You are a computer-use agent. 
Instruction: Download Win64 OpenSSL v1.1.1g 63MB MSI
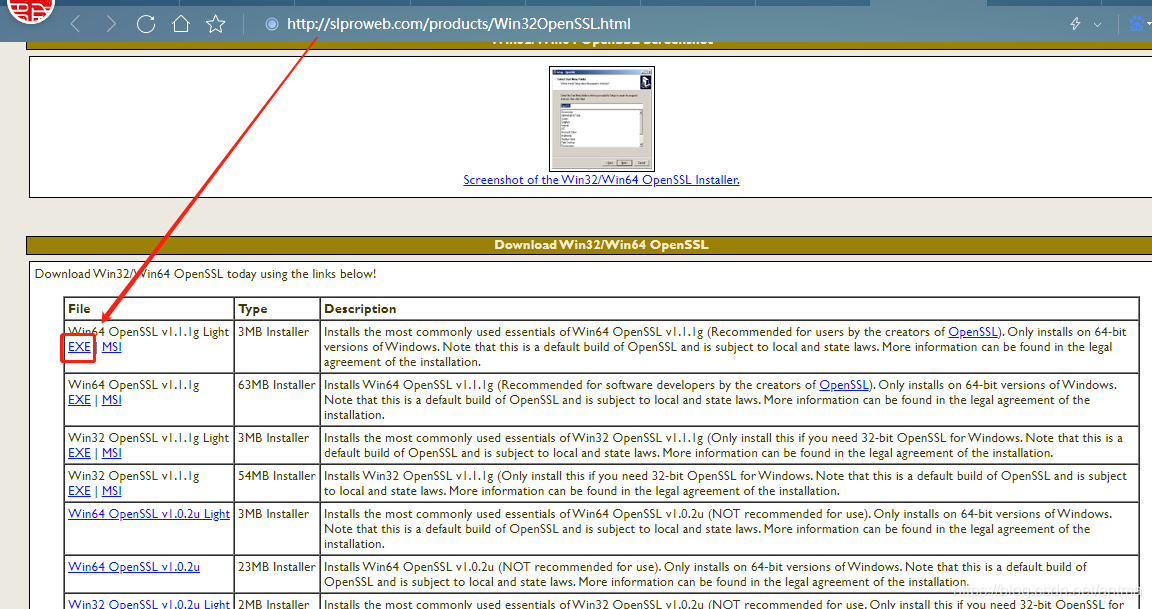tap(112, 400)
